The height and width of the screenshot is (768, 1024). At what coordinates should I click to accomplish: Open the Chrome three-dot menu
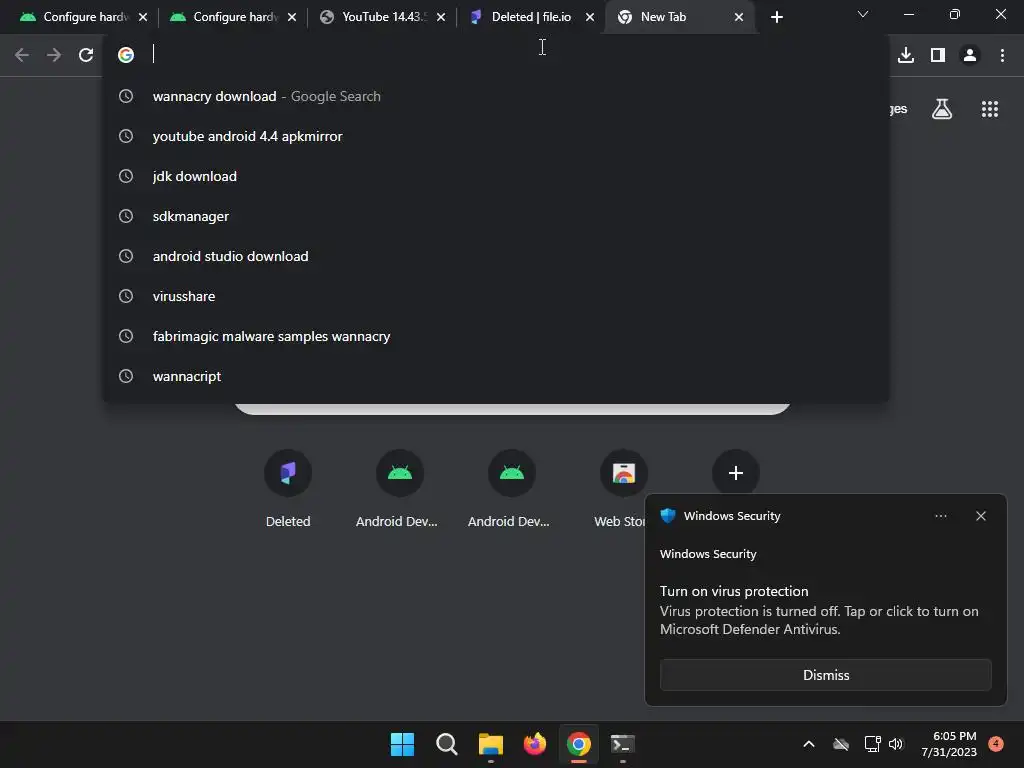(1002, 55)
